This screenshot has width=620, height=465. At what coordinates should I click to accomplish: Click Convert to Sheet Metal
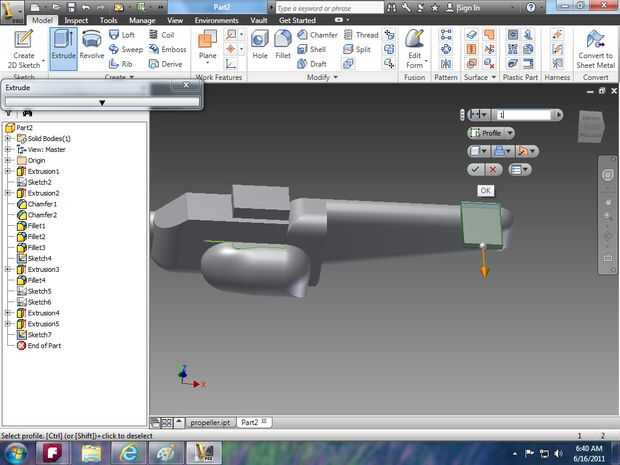click(595, 49)
